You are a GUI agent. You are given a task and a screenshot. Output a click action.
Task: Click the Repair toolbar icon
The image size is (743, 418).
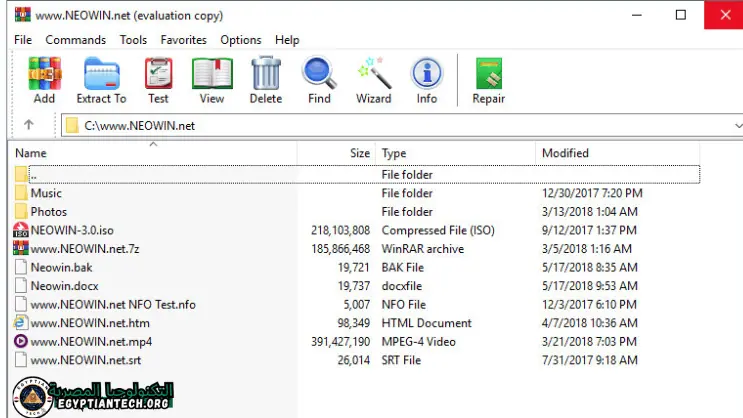[489, 73]
